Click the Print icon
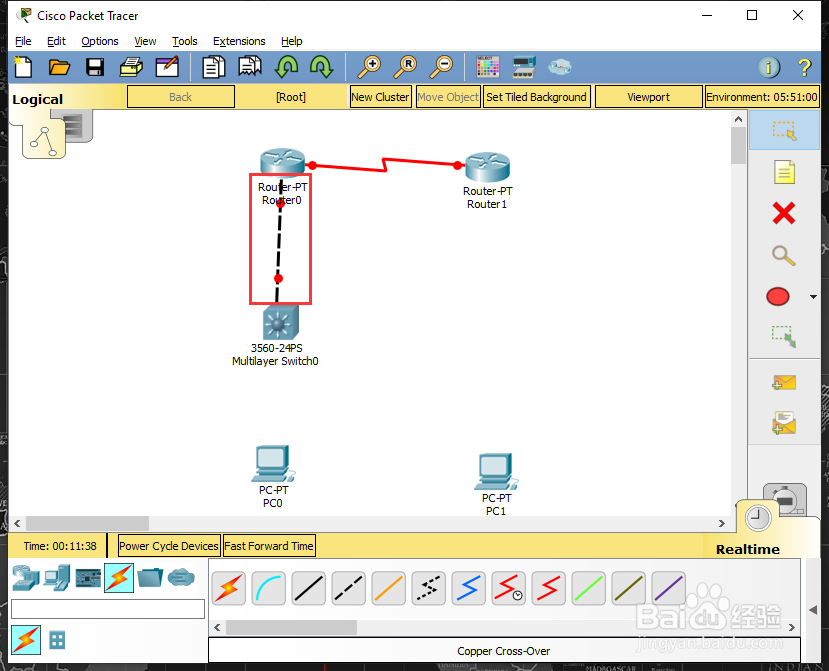Screen dimensions: 829x671 (131, 67)
